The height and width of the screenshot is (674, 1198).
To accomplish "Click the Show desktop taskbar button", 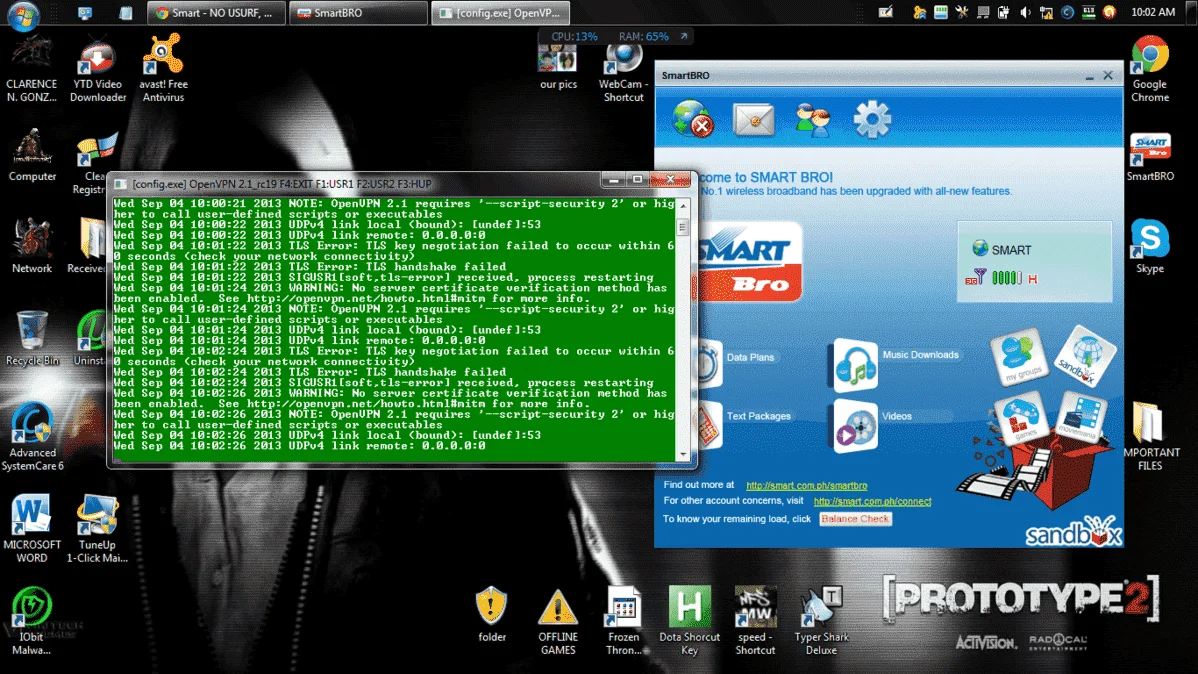I will (1191, 12).
